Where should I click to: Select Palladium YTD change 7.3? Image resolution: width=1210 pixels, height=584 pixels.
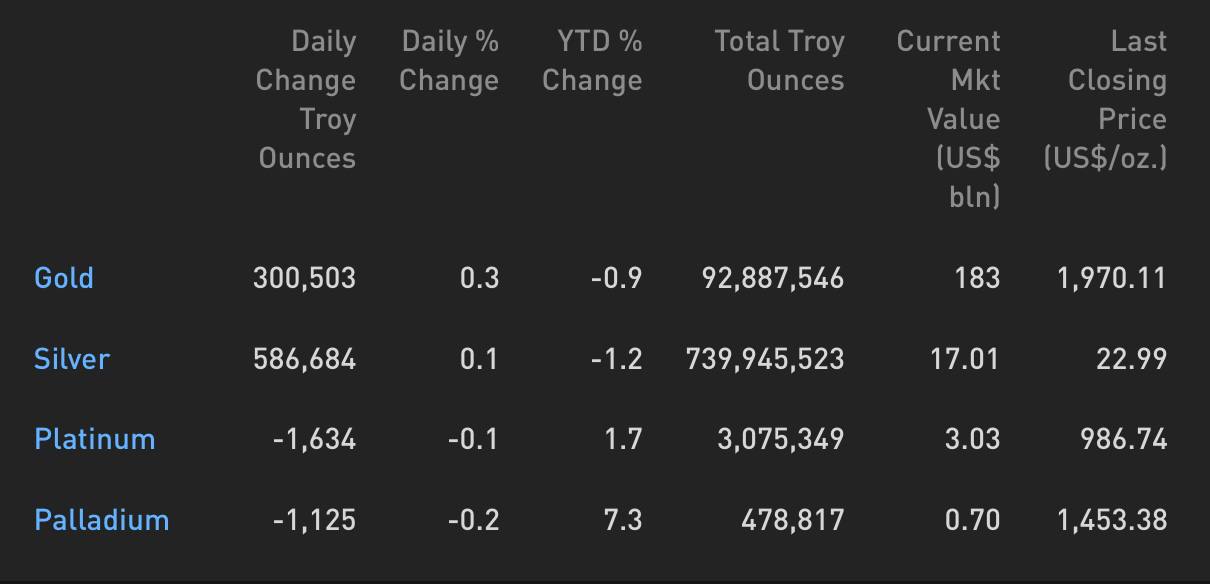point(622,520)
